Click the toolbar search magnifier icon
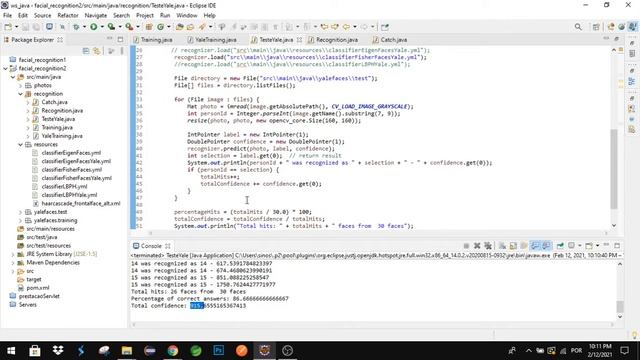Image resolution: width=640 pixels, height=360 pixels. point(578,27)
